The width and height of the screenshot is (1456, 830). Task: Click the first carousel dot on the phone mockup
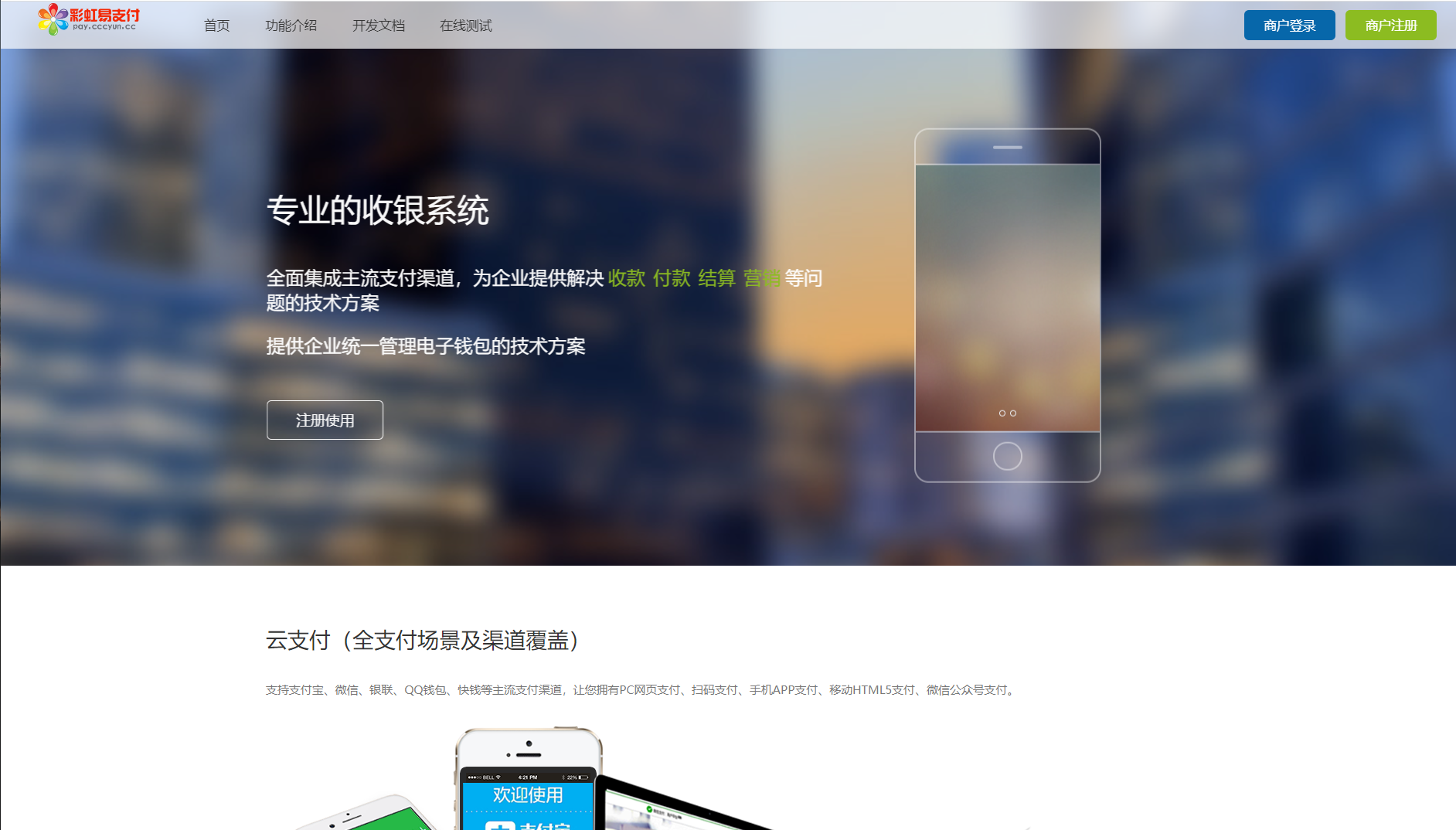point(1002,413)
